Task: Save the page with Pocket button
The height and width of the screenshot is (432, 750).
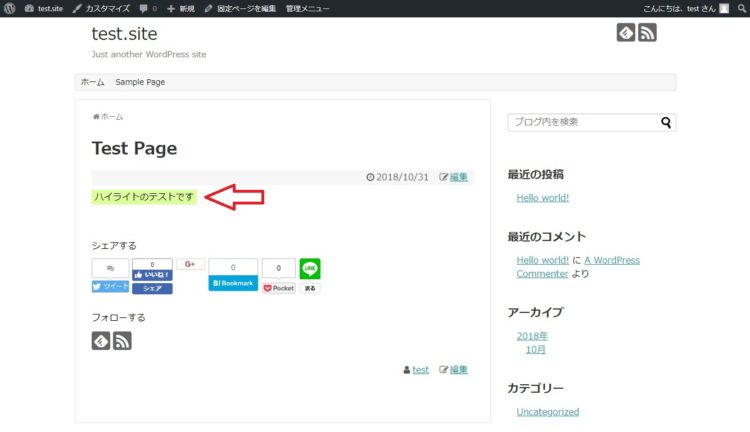Action: tap(279, 287)
